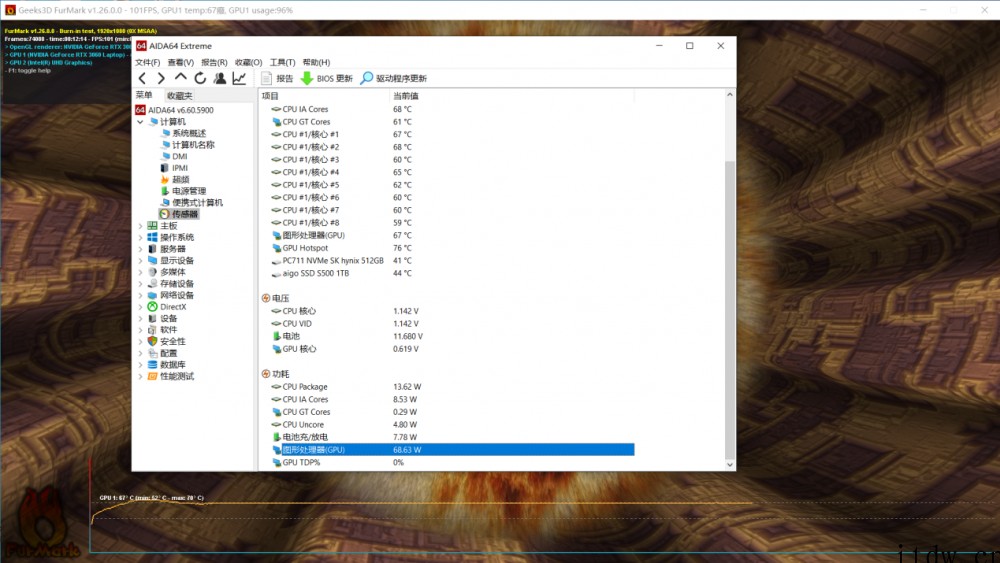The image size is (1000, 563).
Task: Expand the 多媒体 tree node
Action: [x=140, y=272]
